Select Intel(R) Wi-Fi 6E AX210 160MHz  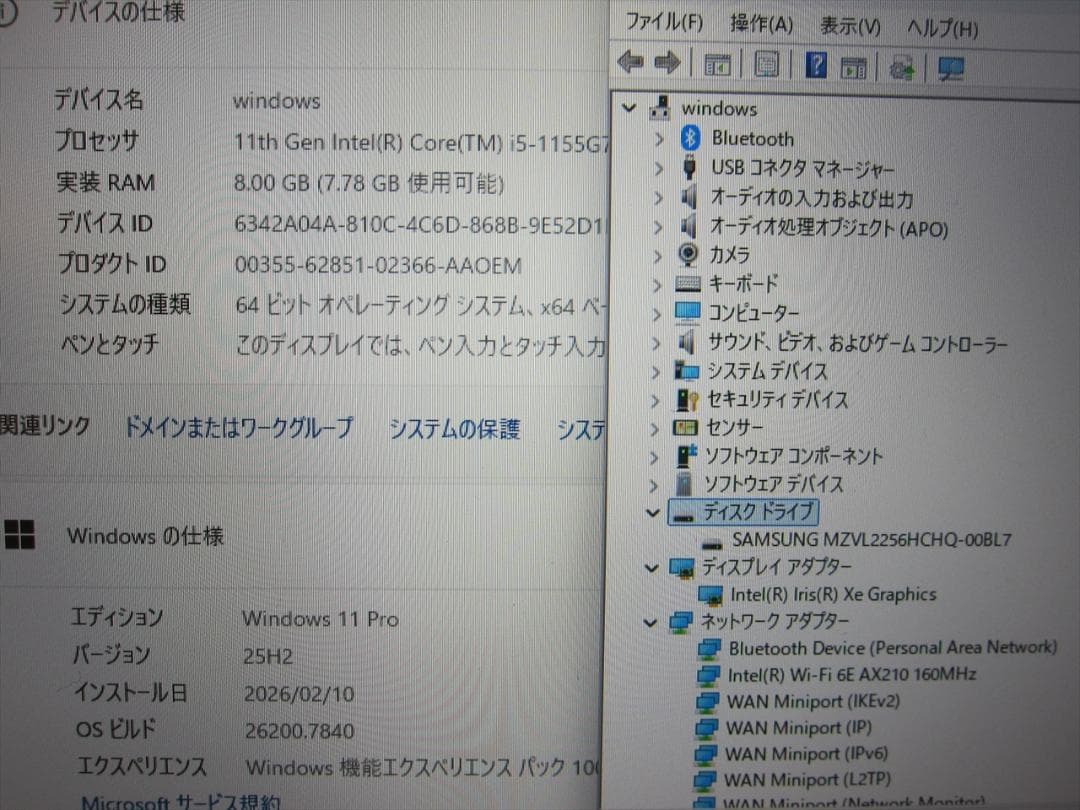point(852,674)
